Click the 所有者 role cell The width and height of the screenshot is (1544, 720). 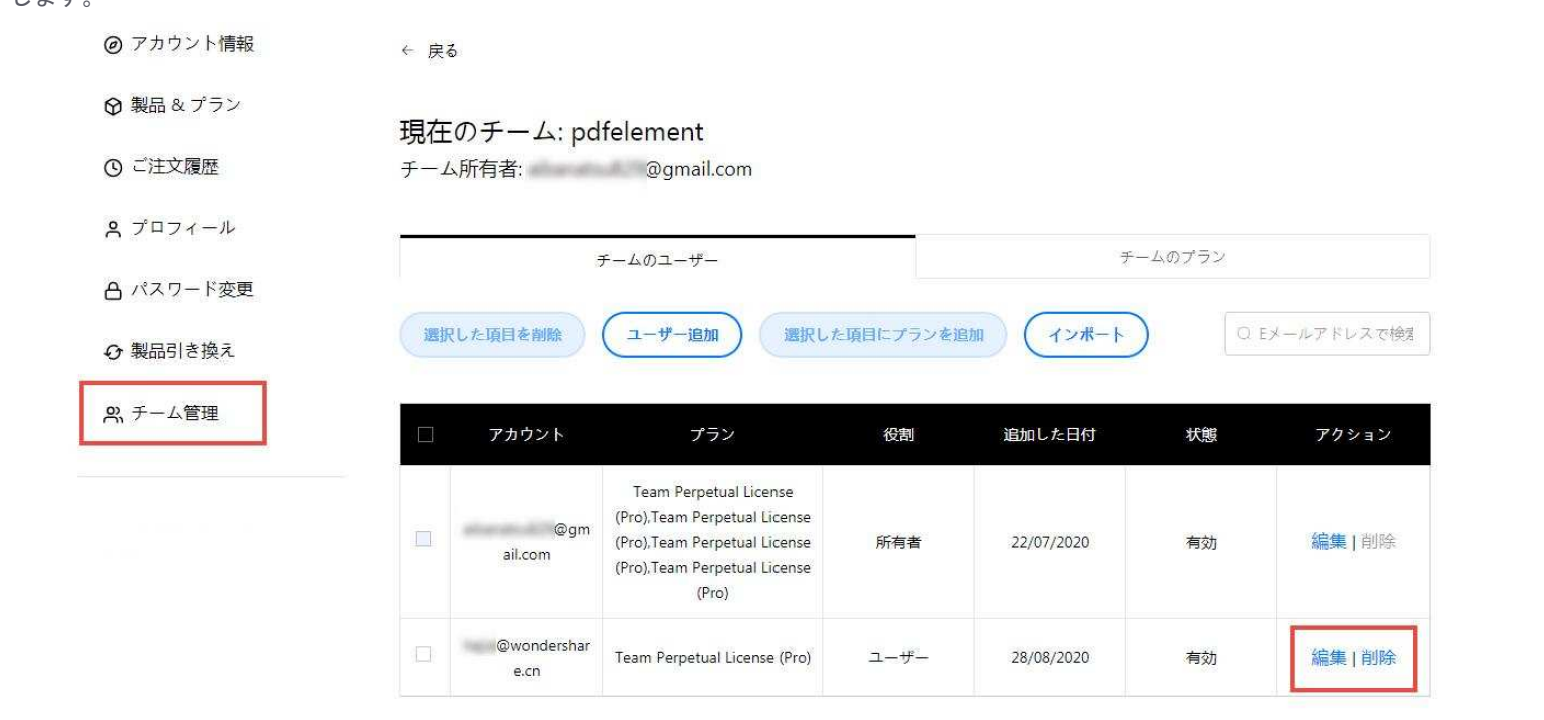[898, 543]
